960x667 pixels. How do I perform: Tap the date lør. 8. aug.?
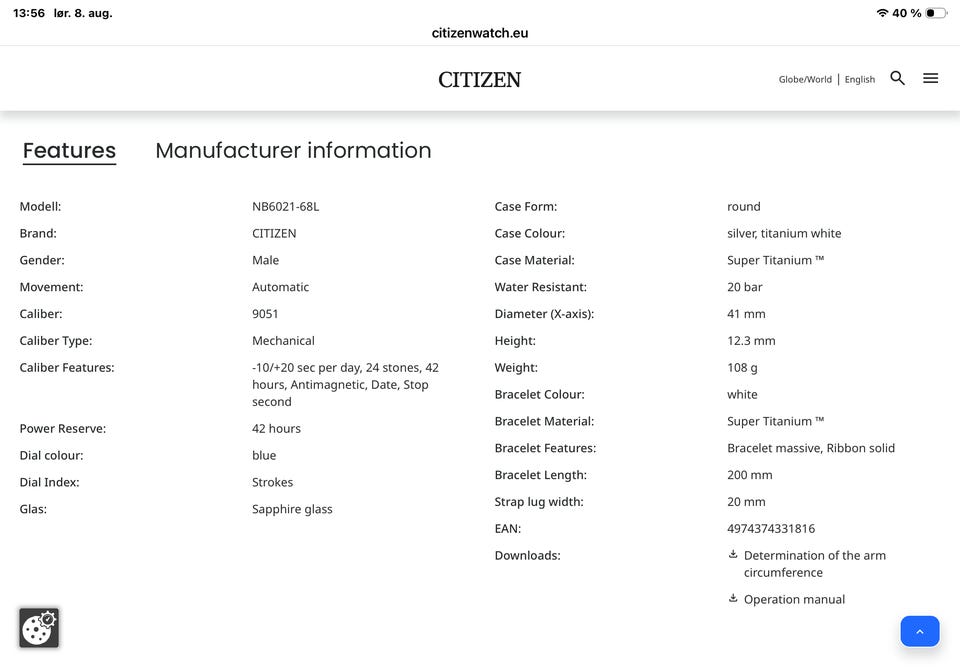83,13
